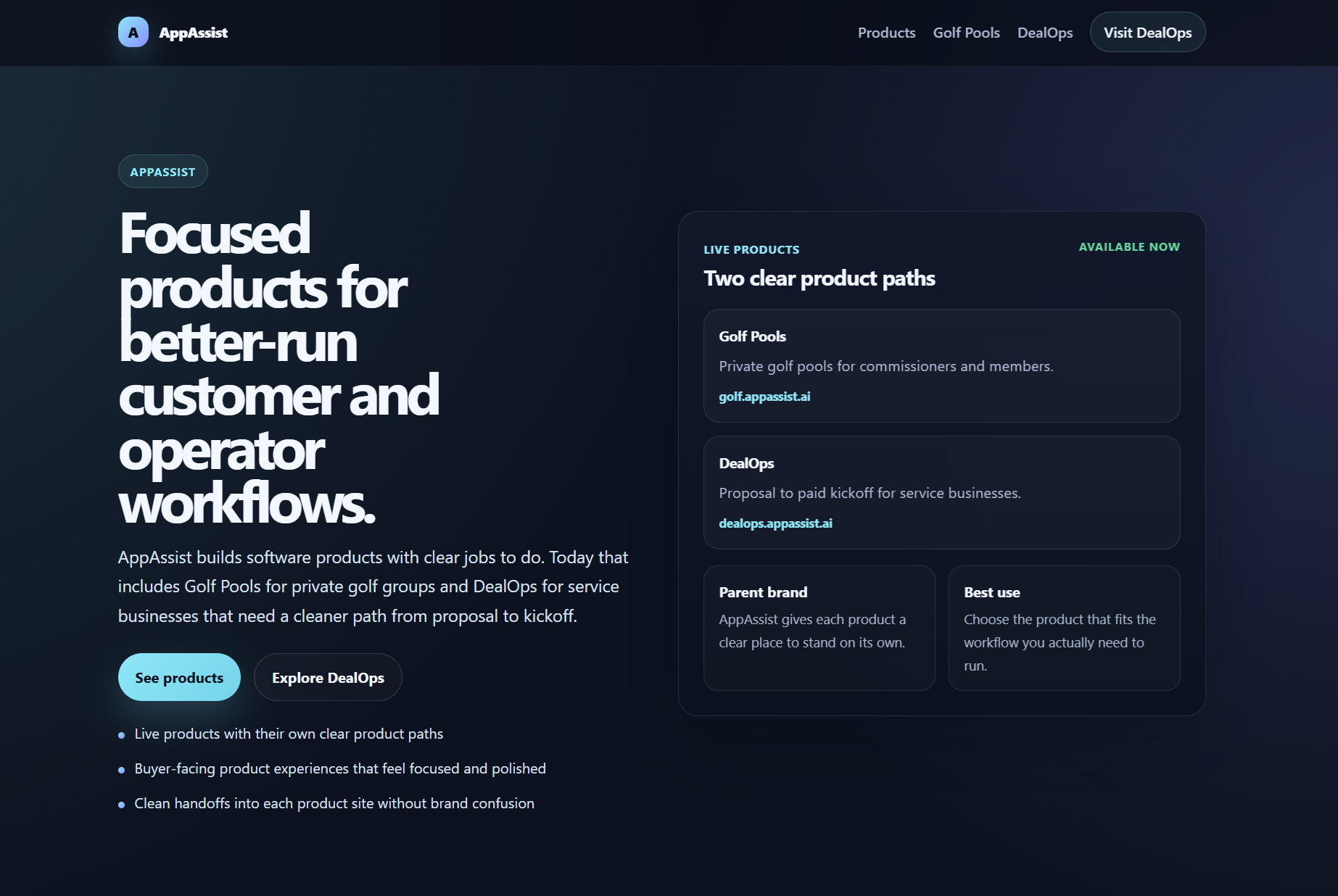
Task: Select Products in the navigation bar
Action: (x=886, y=33)
